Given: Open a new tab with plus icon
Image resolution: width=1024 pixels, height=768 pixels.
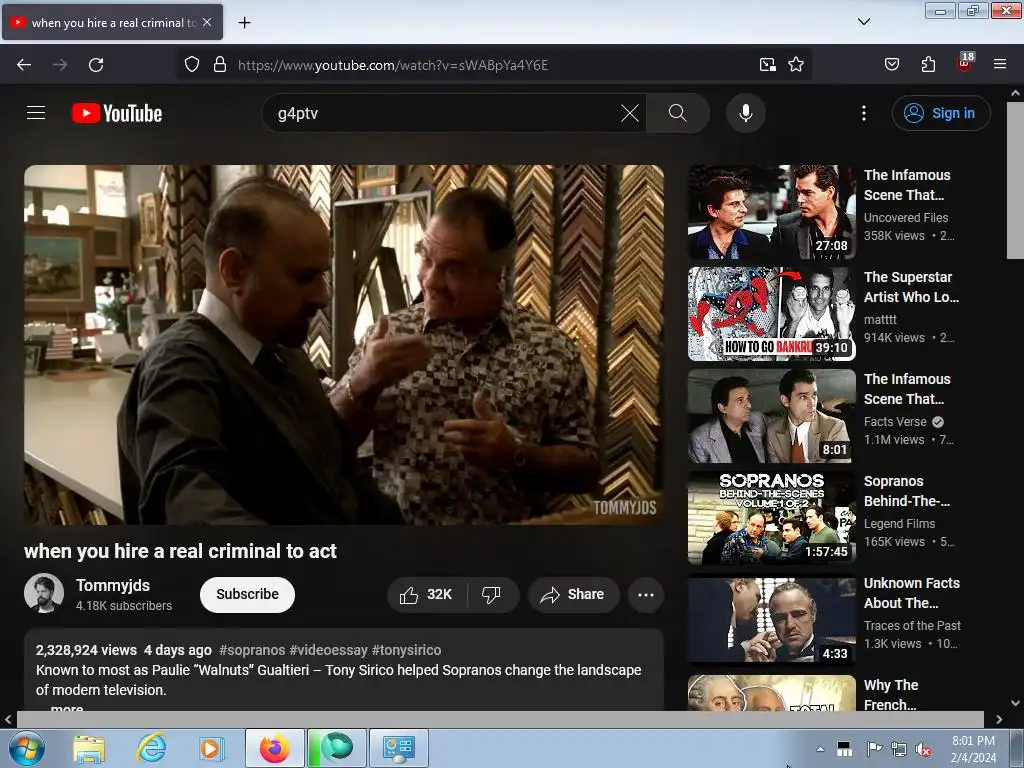Looking at the screenshot, I should coord(244,23).
